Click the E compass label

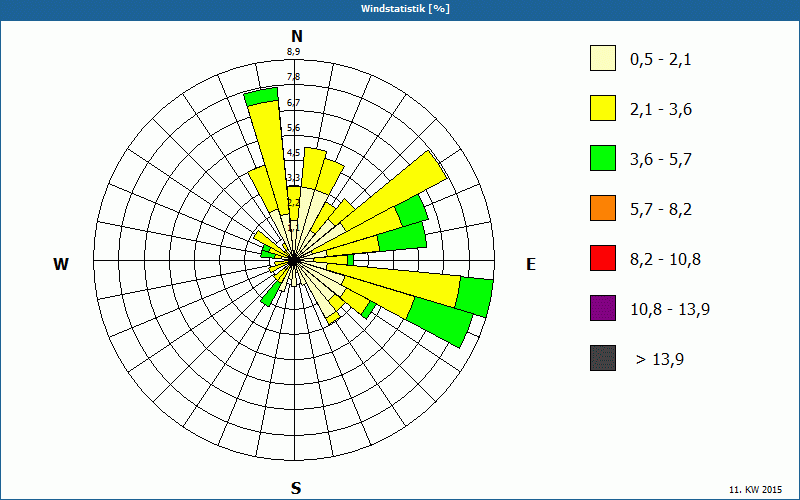coord(531,264)
